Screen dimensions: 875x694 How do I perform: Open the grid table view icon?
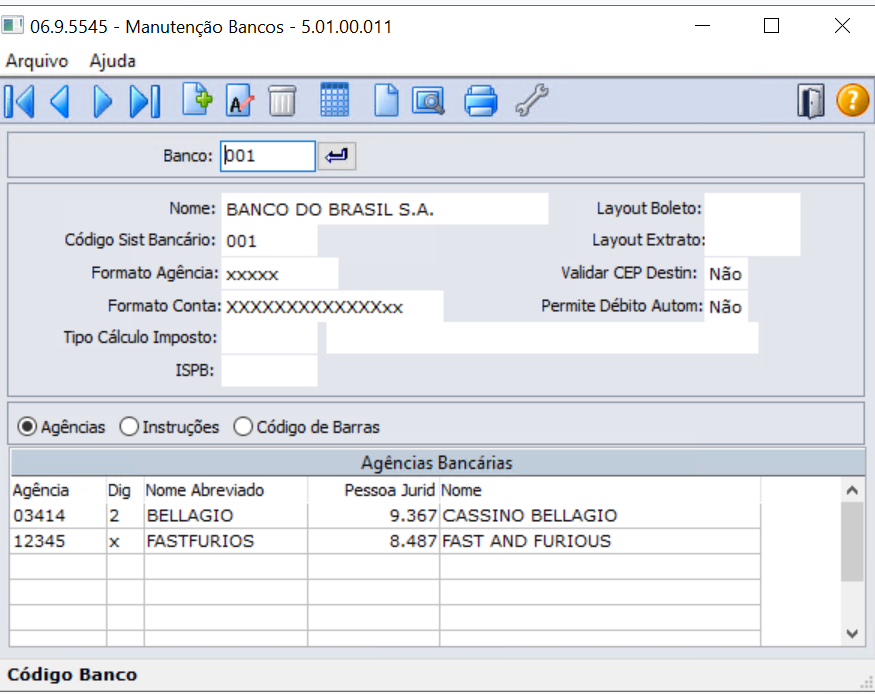[x=335, y=100]
